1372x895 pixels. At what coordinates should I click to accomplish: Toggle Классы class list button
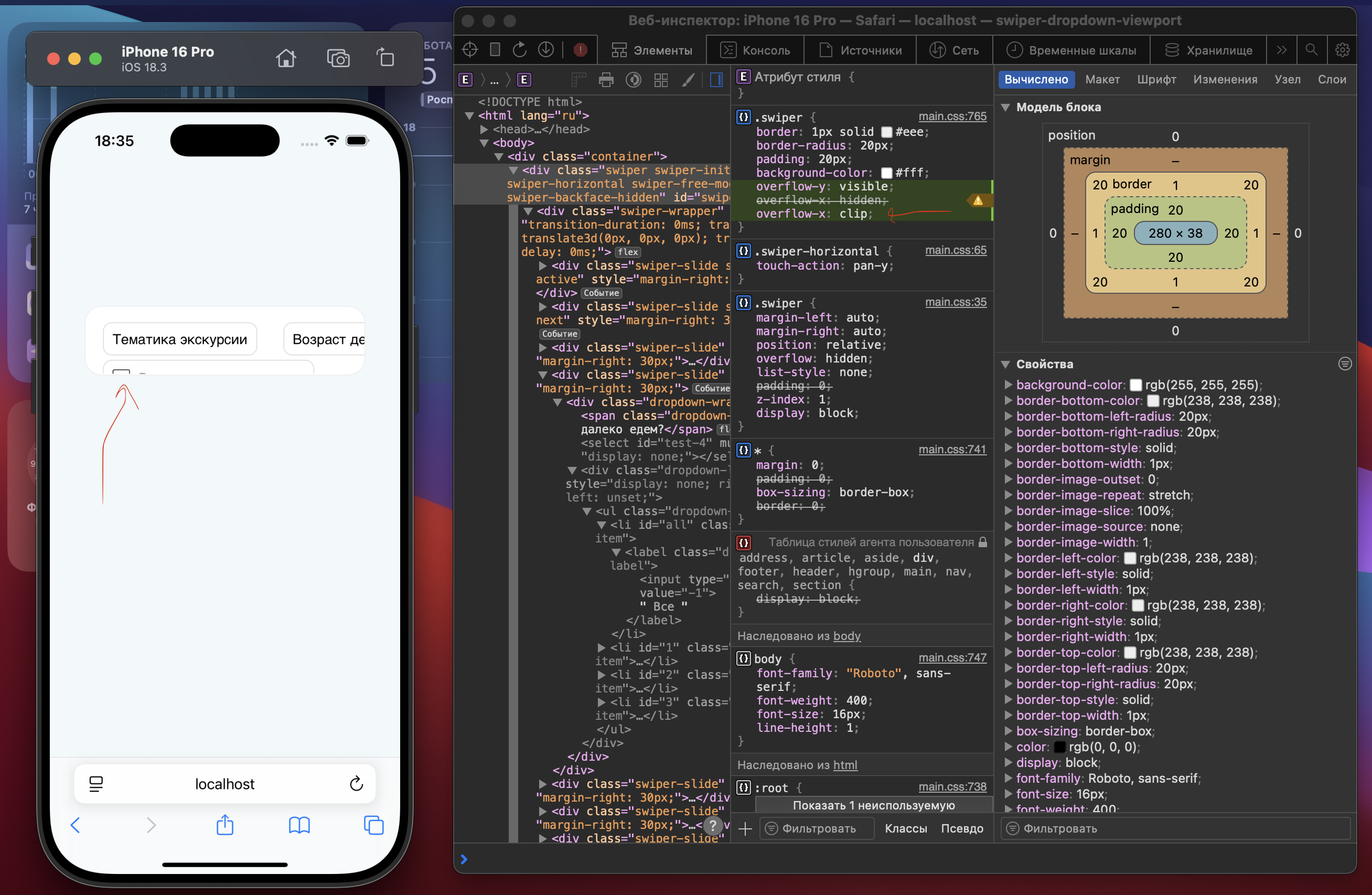[x=906, y=829]
